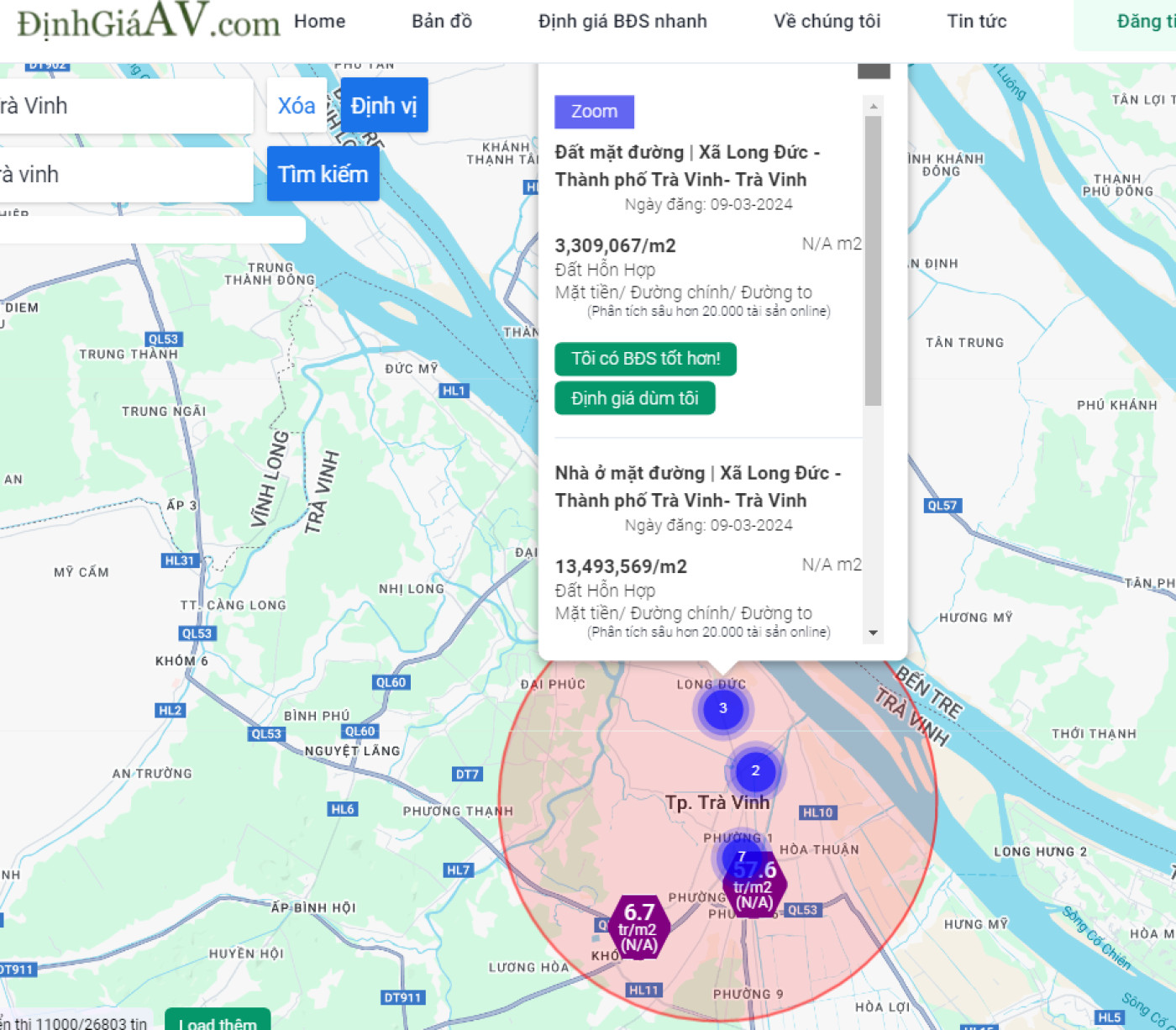Click the cluster marker numbered 2
Screen dimensions: 1176x1030
click(x=755, y=771)
